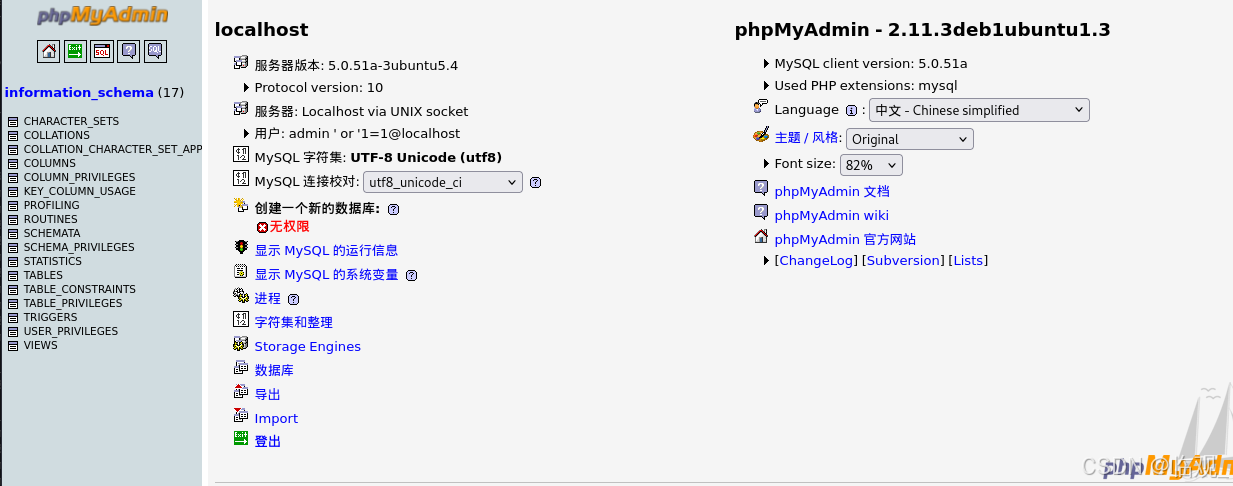1233x486 pixels.
Task: Open the last icon in sidebar toolbar
Action: click(155, 51)
